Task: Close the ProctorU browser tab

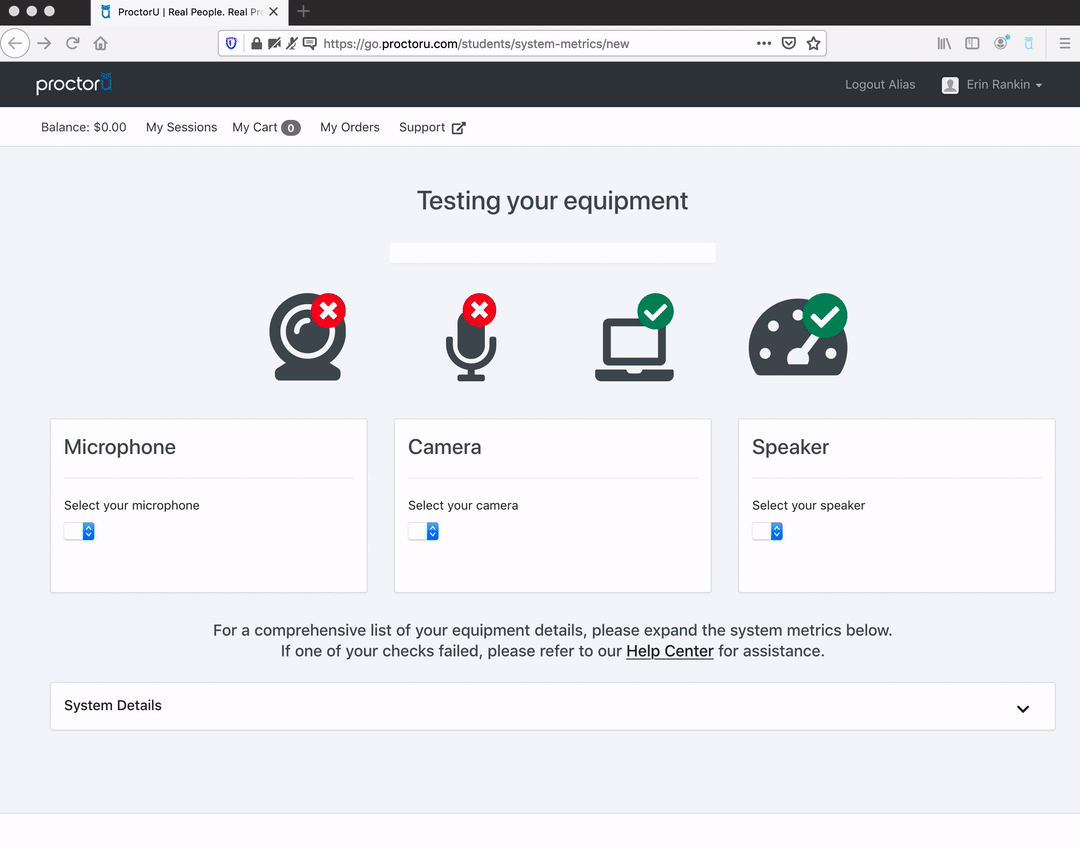Action: tap(273, 12)
